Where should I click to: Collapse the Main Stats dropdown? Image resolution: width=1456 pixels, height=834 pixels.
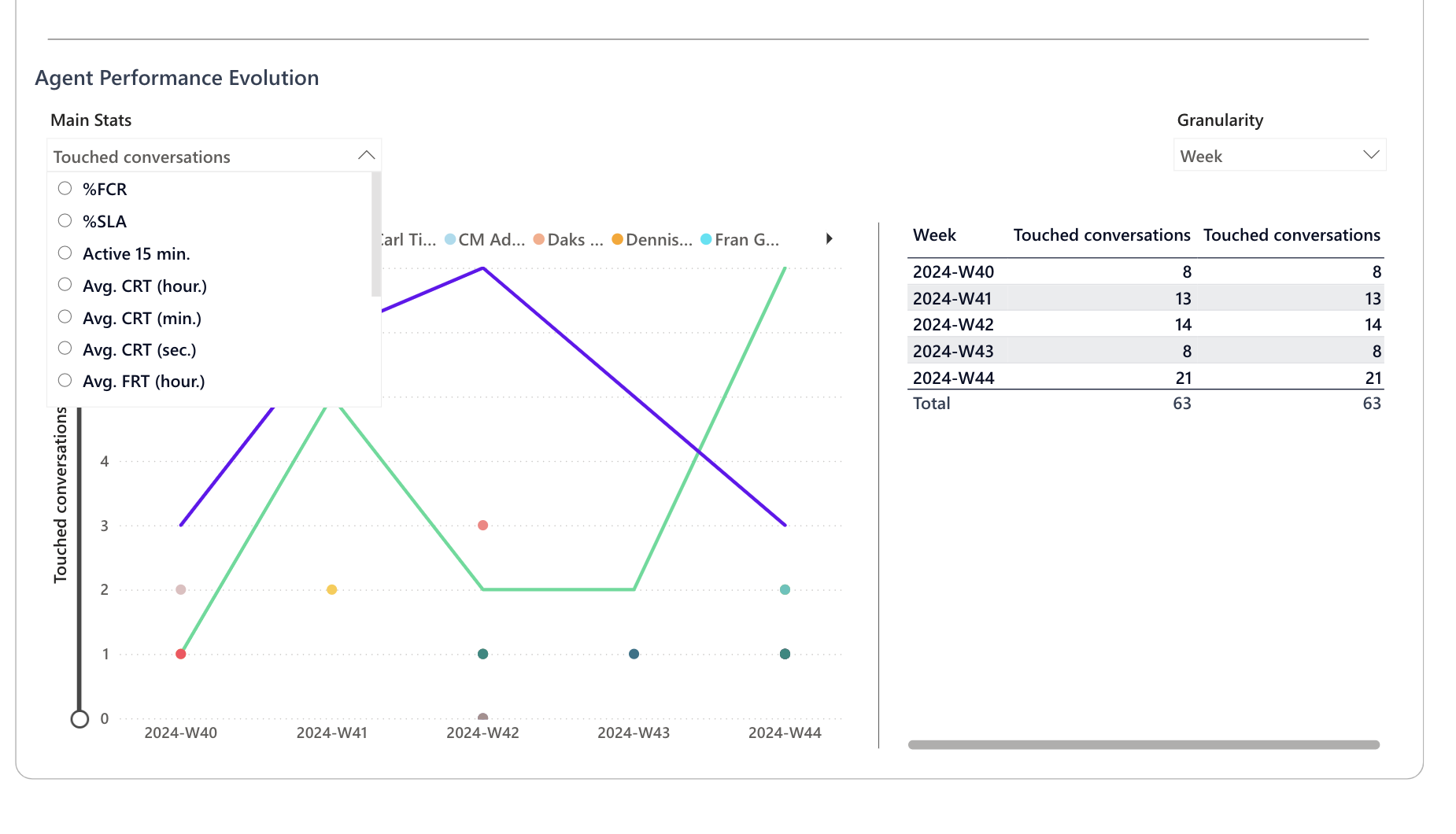(x=366, y=156)
